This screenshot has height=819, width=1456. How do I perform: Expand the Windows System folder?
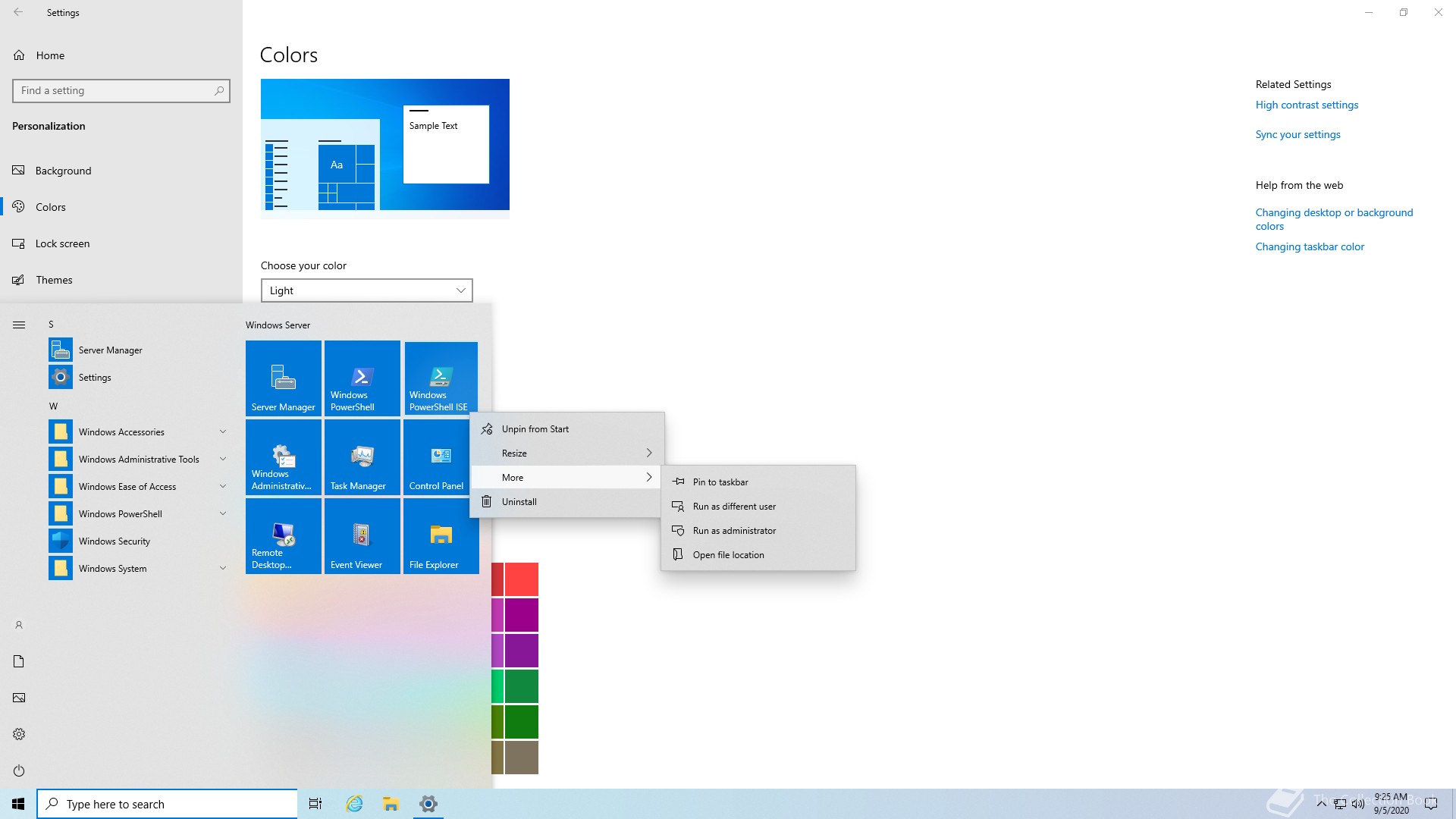(140, 568)
